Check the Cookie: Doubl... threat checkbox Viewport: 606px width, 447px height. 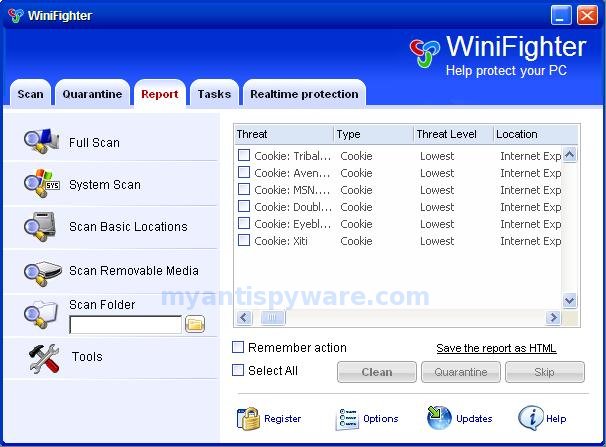(x=244, y=206)
